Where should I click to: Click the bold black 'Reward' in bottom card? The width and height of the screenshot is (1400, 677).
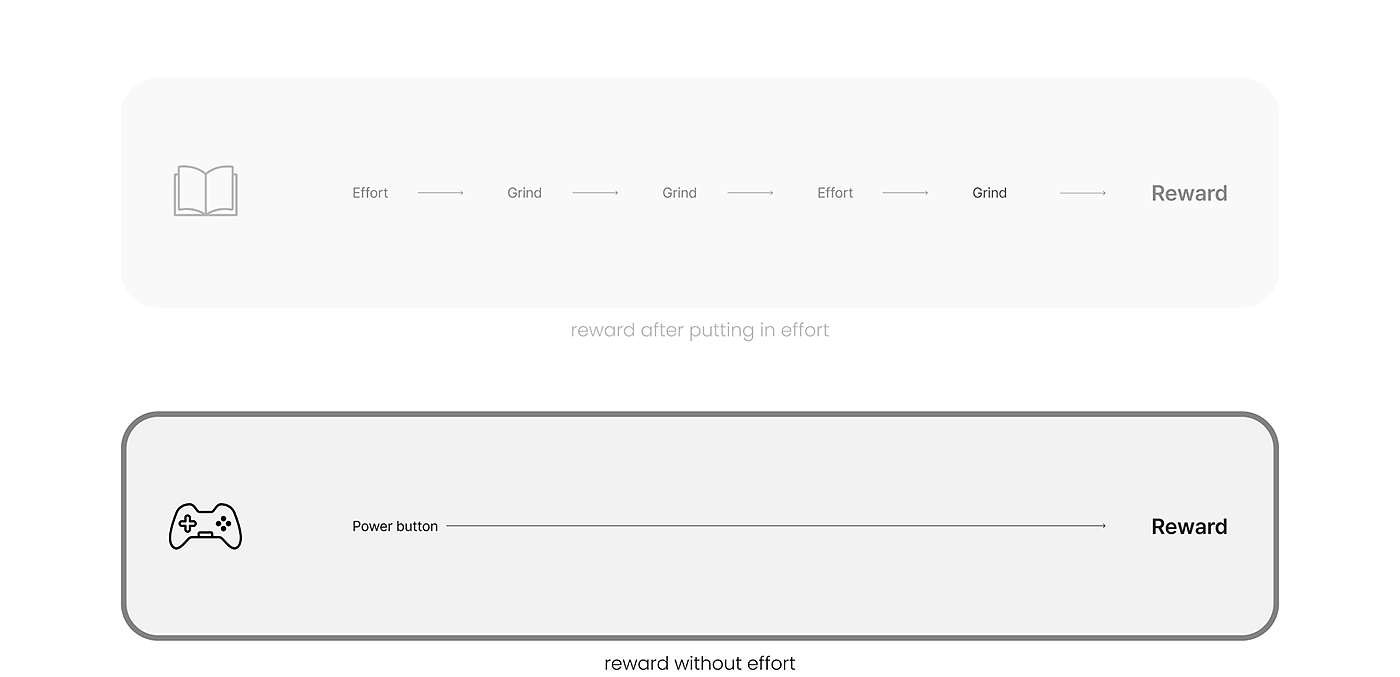[1189, 527]
